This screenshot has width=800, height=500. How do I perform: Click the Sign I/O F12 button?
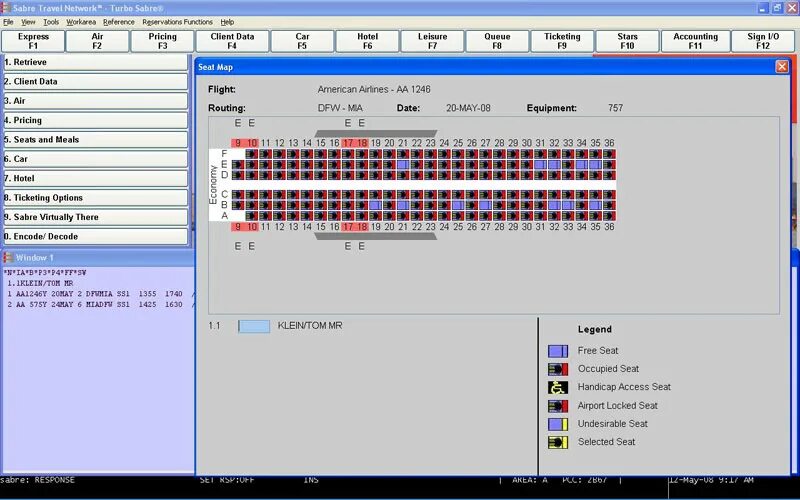click(x=763, y=41)
